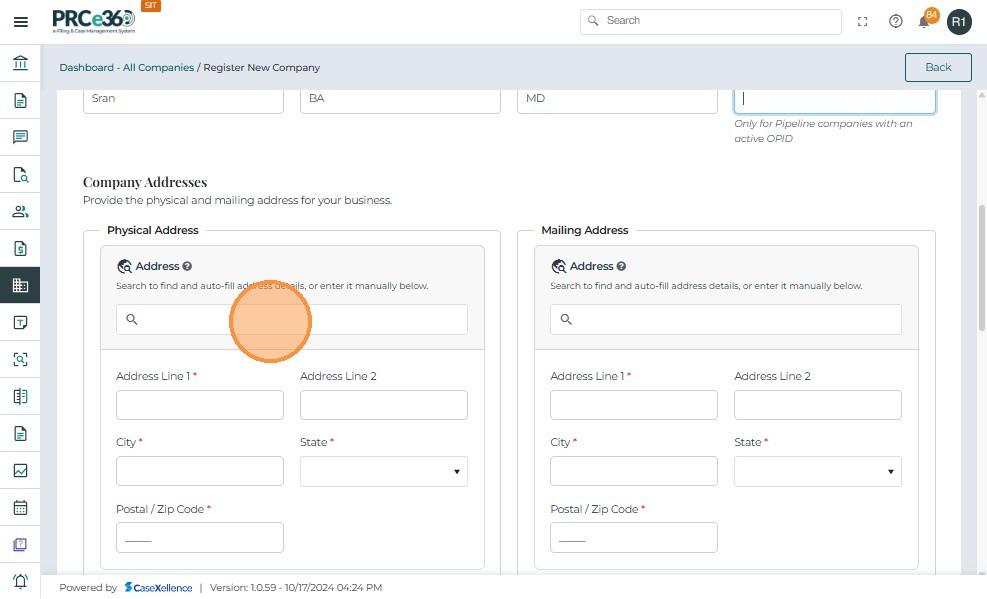Click the chart analytics sidebar icon

20,470
